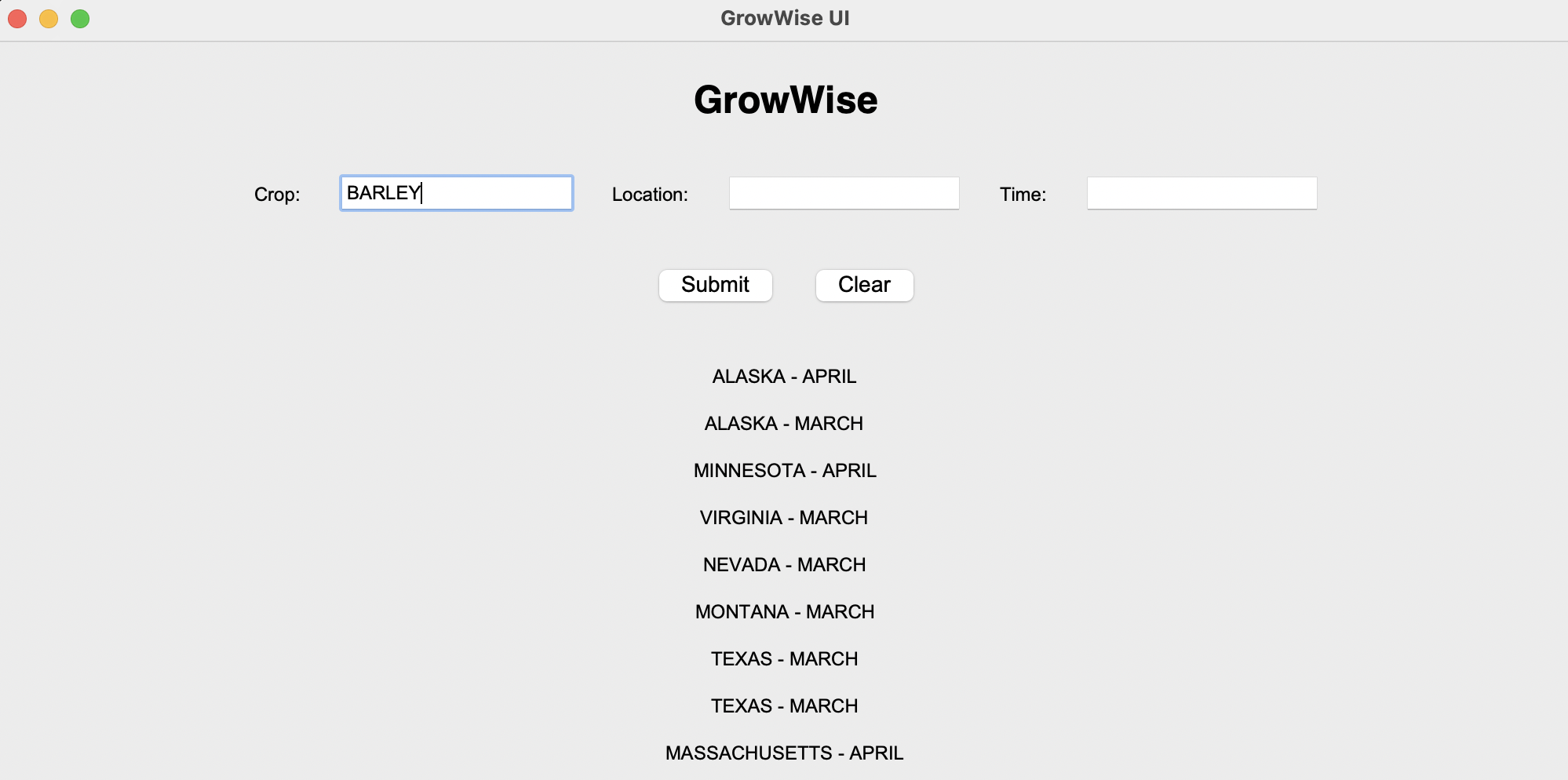Screen dimensions: 1568x780
Task: Click the GrowWise title heading
Action: 785,100
